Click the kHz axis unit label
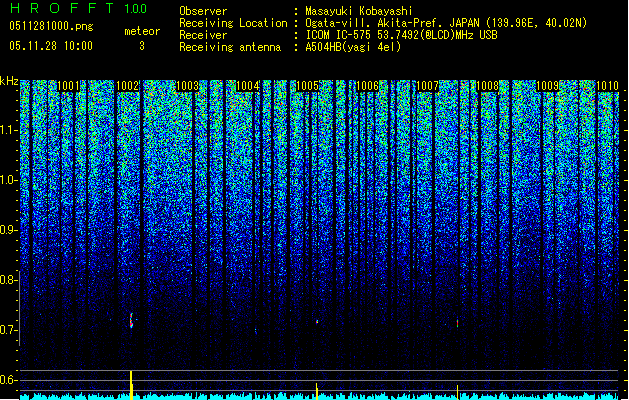The image size is (629, 400). tap(9, 81)
